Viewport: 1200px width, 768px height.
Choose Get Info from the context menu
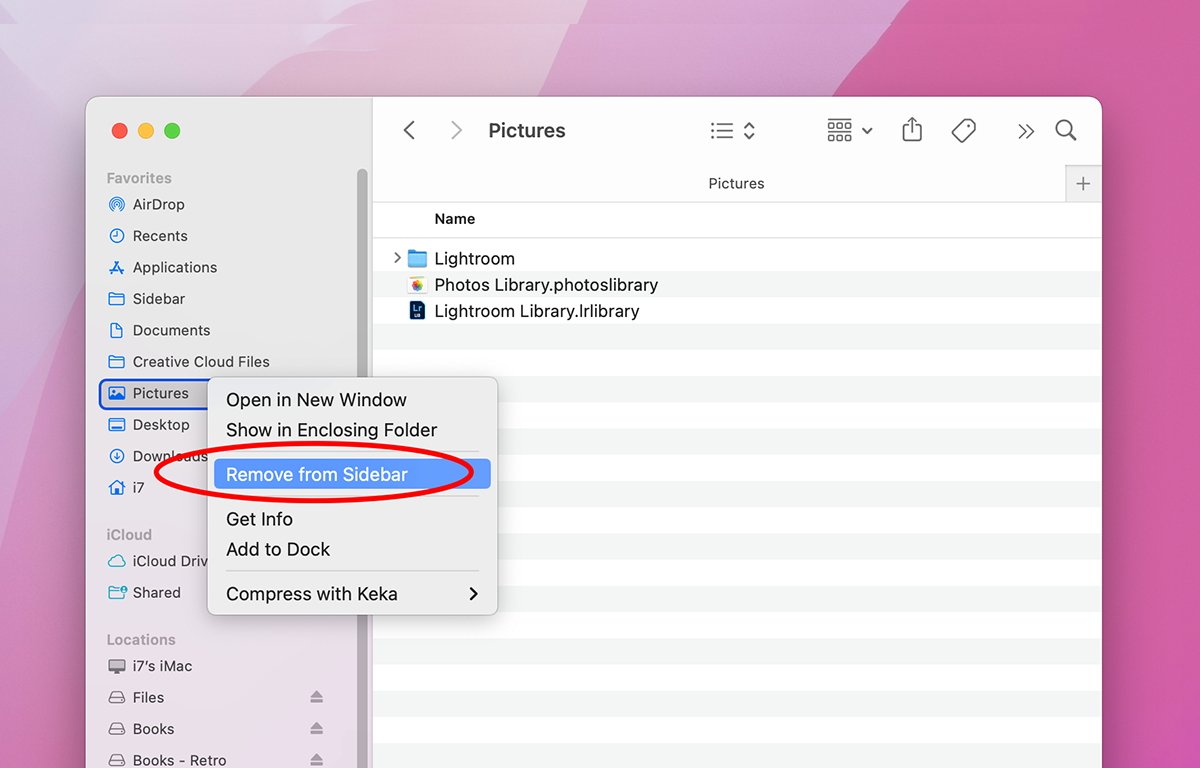coord(259,519)
